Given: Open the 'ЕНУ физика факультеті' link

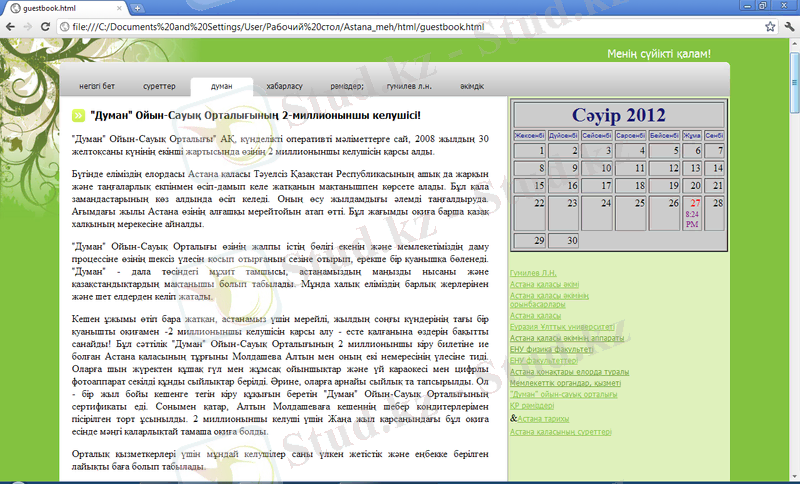Looking at the screenshot, I should click(552, 349).
